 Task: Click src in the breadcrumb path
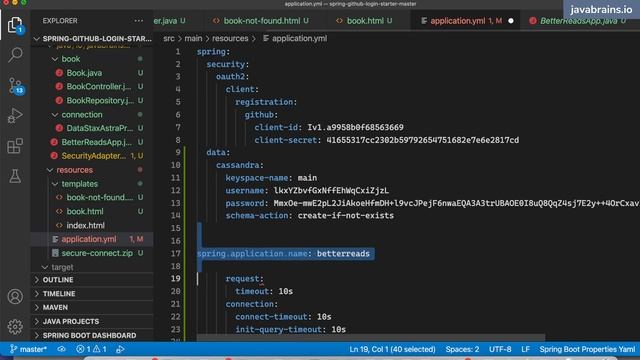(x=169, y=38)
